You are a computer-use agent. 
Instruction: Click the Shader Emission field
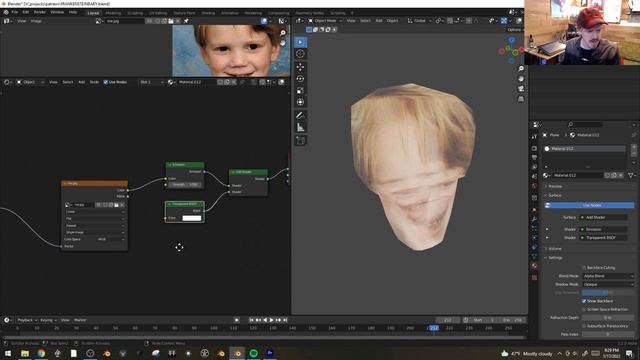pos(604,229)
